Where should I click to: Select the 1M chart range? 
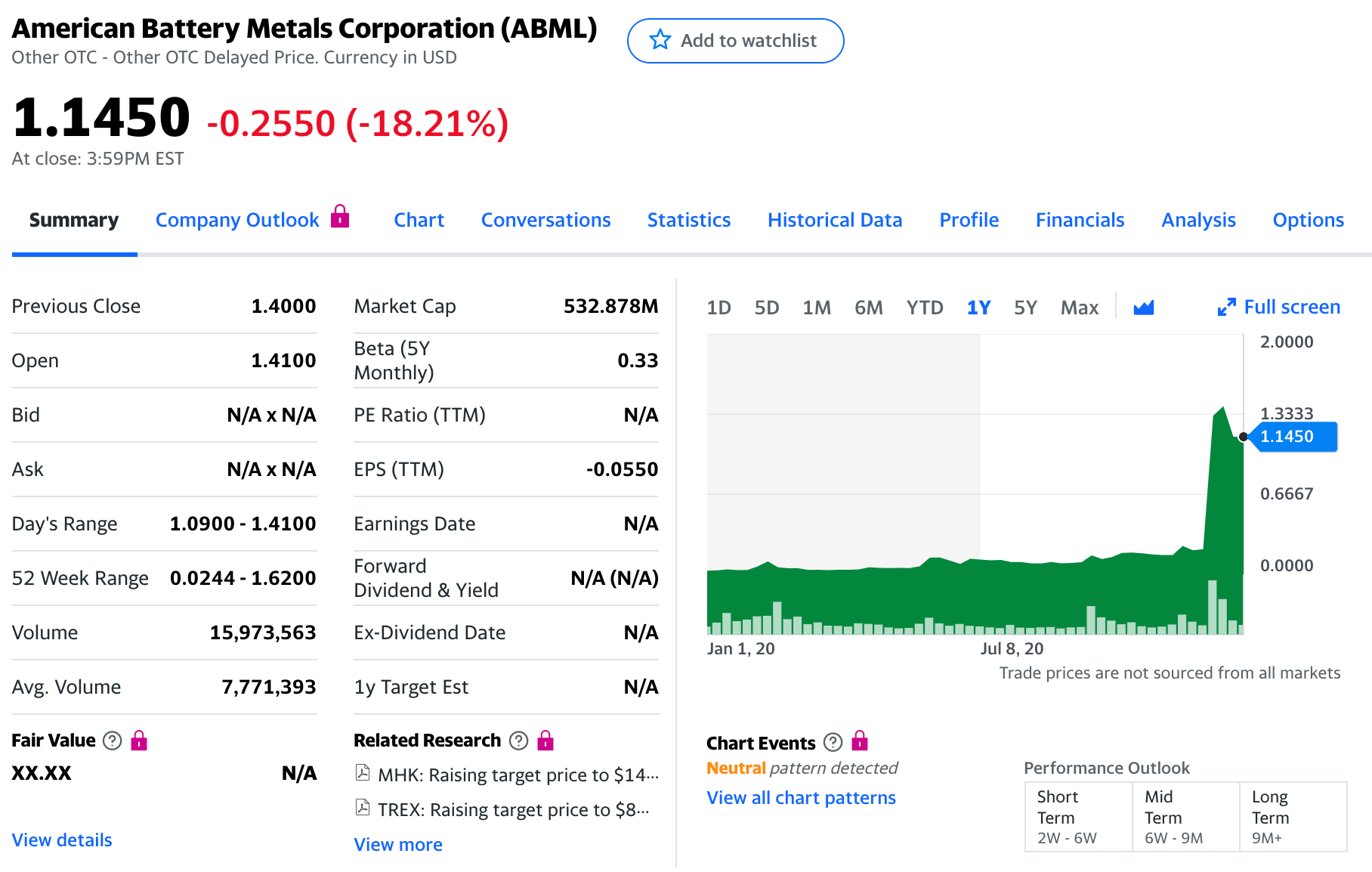(817, 308)
